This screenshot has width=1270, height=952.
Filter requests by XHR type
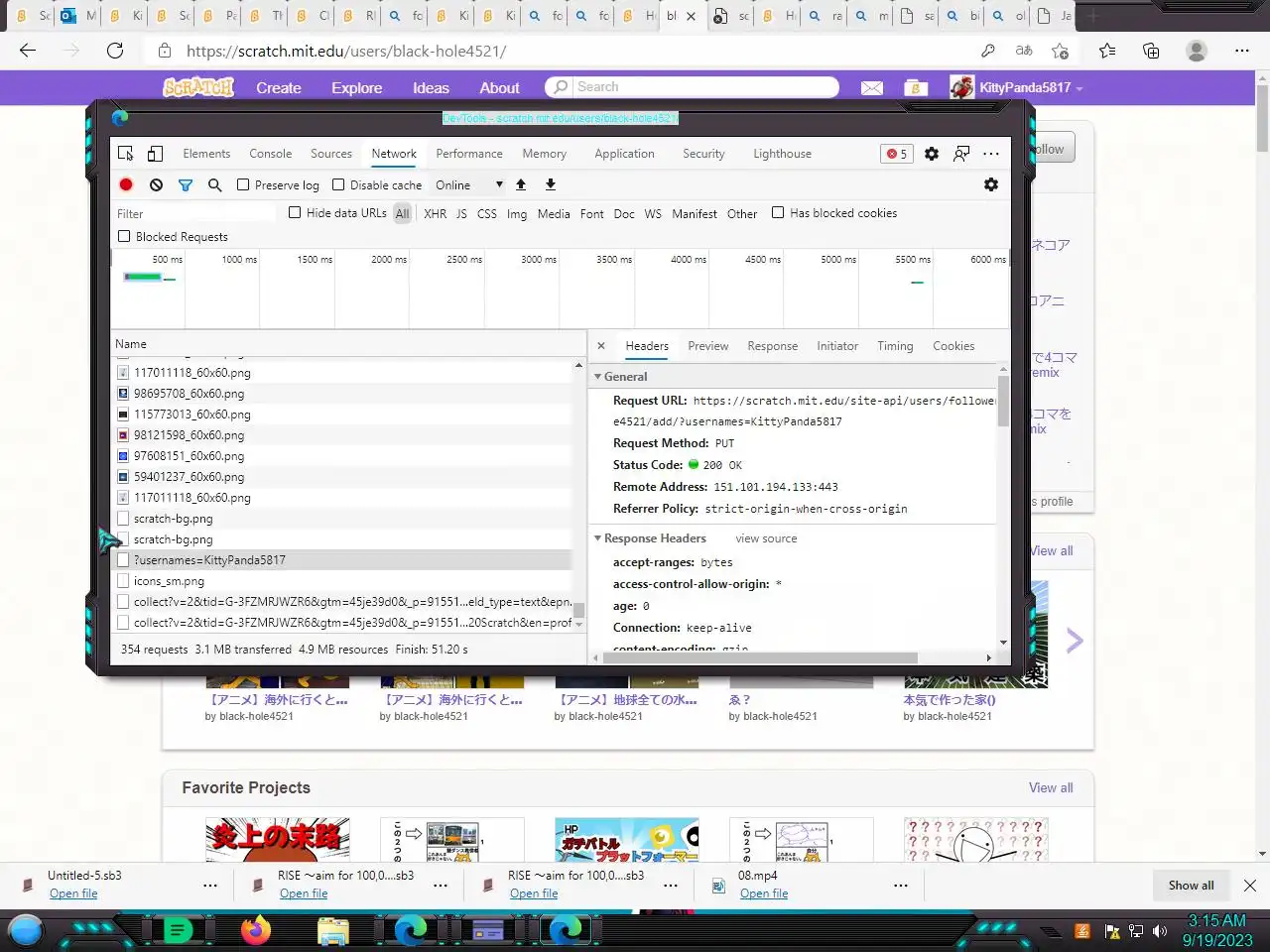point(436,213)
